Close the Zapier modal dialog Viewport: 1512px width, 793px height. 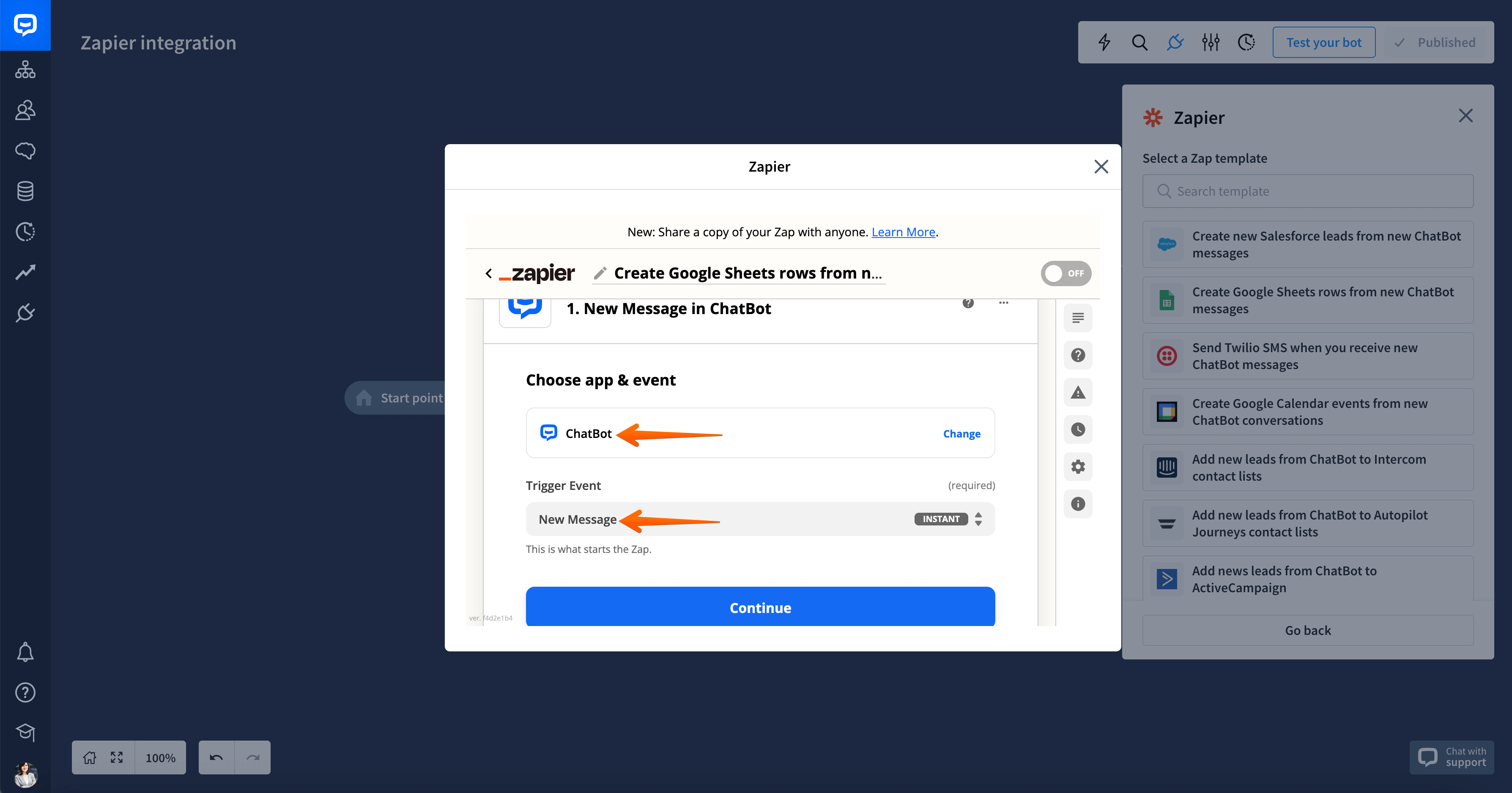click(x=1101, y=167)
